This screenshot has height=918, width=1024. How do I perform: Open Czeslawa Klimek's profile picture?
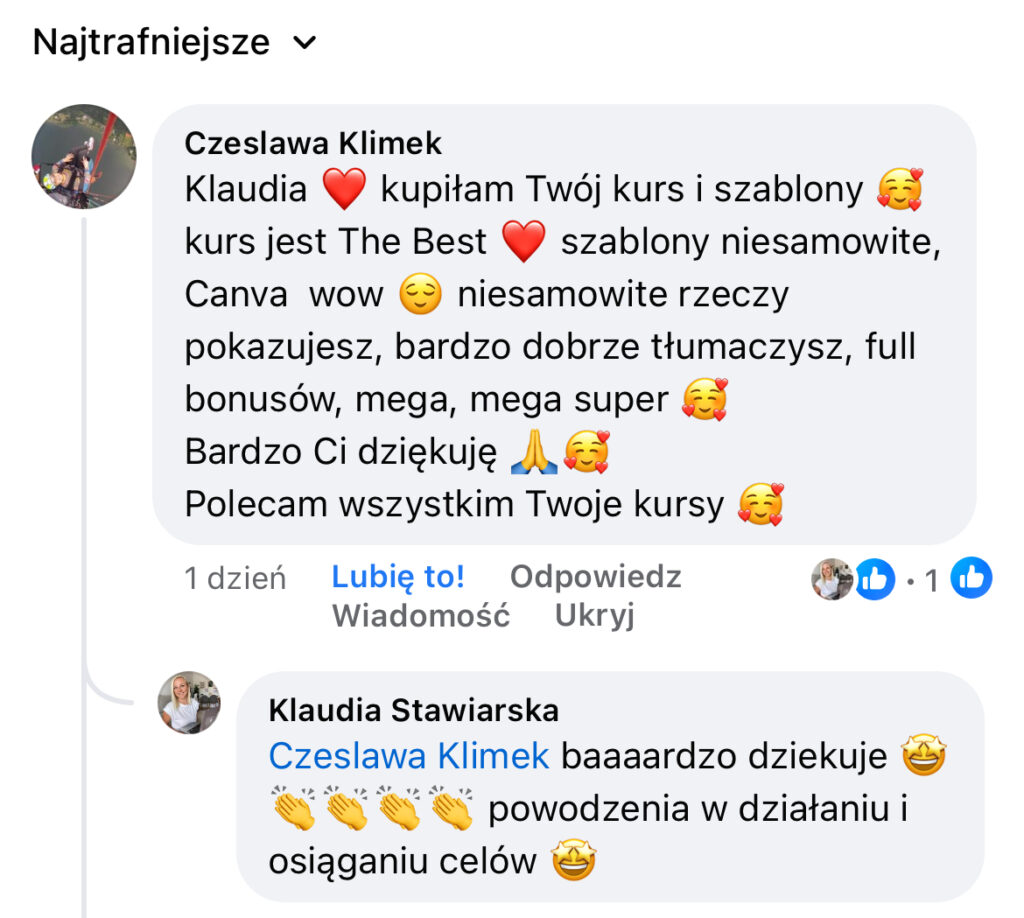click(84, 156)
